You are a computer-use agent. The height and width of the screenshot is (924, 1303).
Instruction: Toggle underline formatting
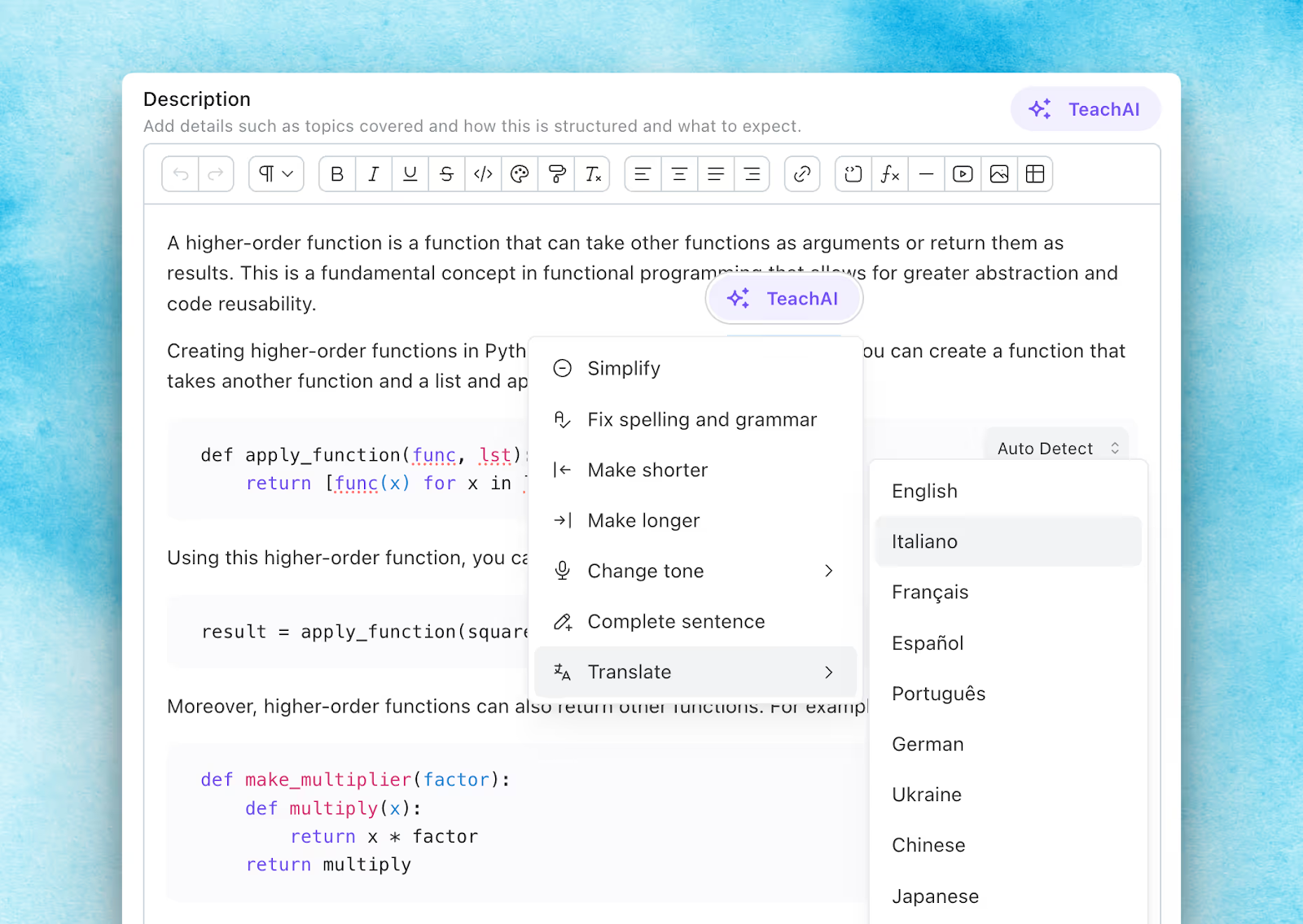pyautogui.click(x=410, y=174)
